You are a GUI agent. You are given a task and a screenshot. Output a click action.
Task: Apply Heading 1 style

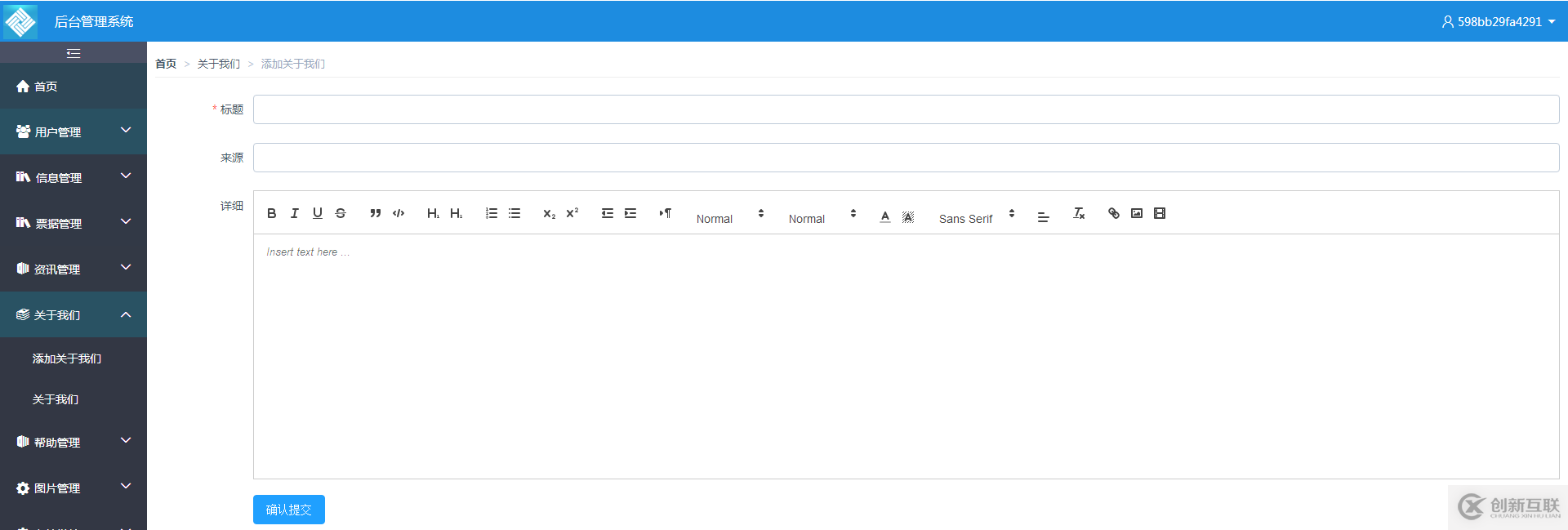[x=433, y=213]
